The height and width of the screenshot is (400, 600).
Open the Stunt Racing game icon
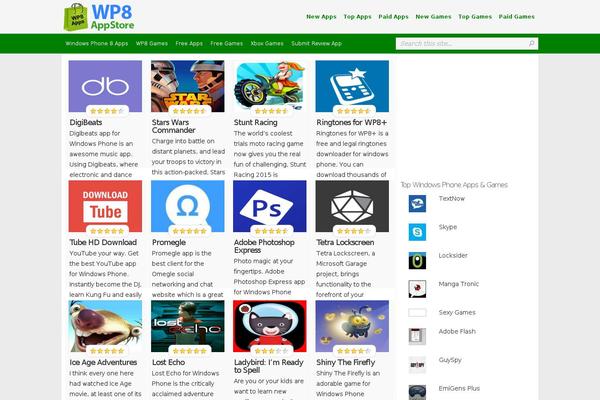tap(270, 86)
